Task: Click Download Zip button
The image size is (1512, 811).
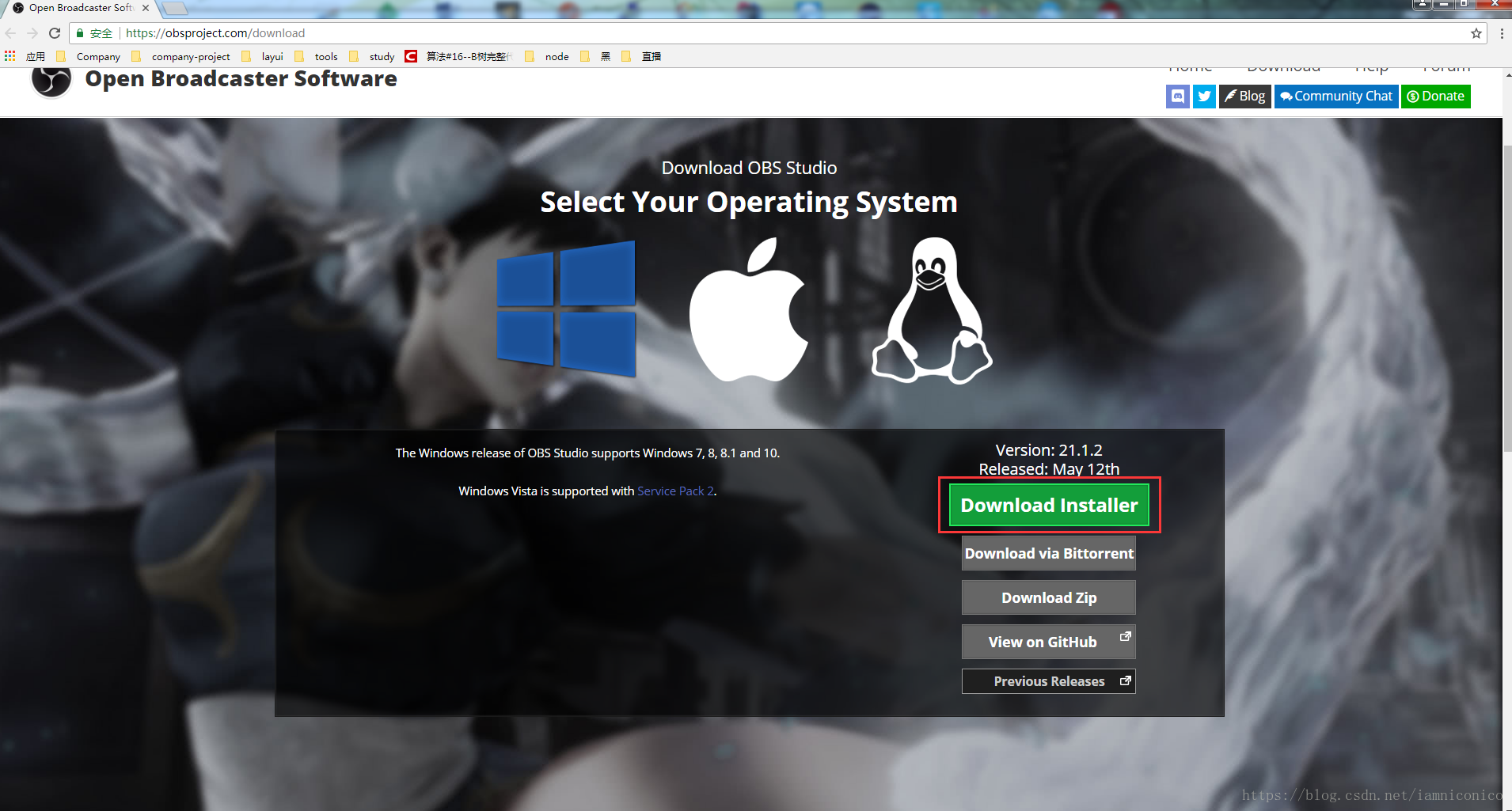Action: 1049,597
